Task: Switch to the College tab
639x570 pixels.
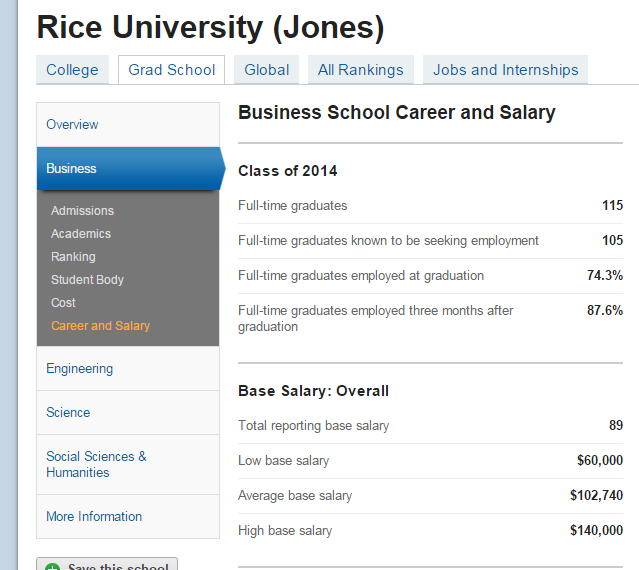Action: (72, 70)
